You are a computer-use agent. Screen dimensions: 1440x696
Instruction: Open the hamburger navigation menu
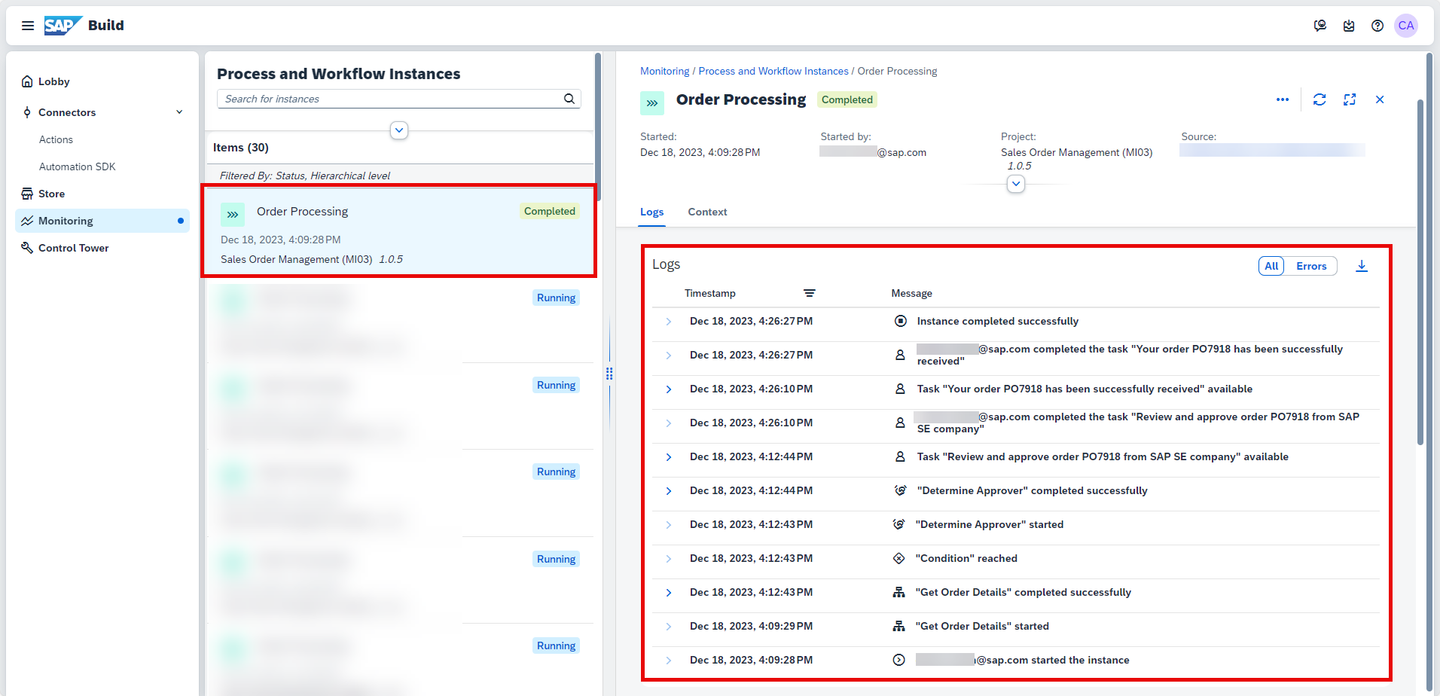27,26
